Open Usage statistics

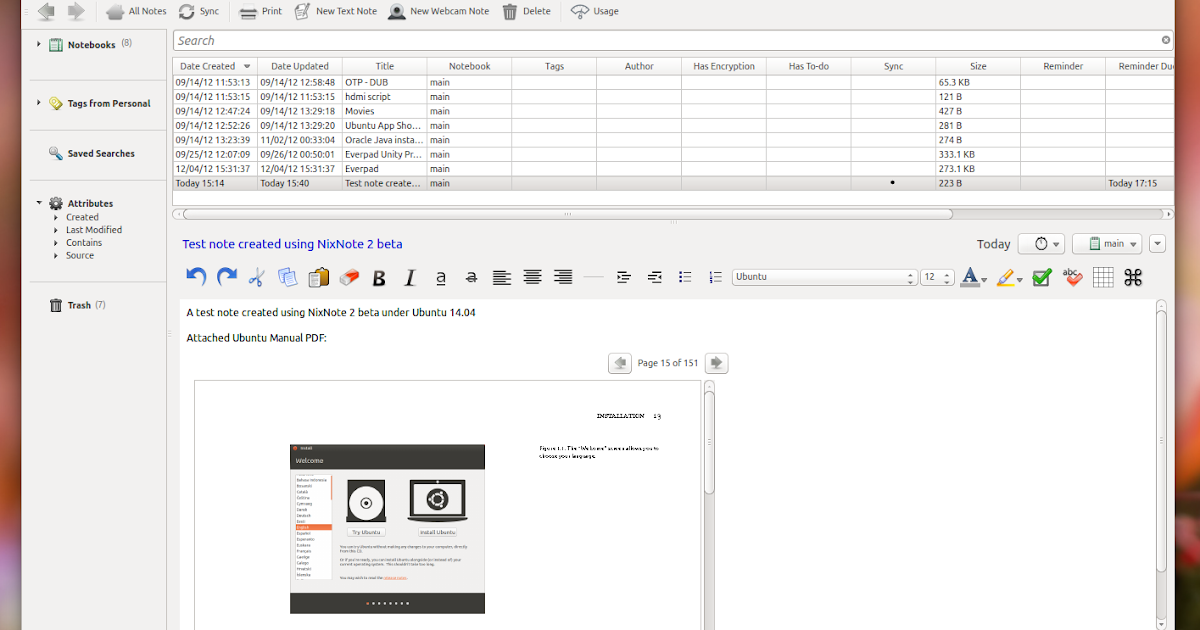click(595, 11)
